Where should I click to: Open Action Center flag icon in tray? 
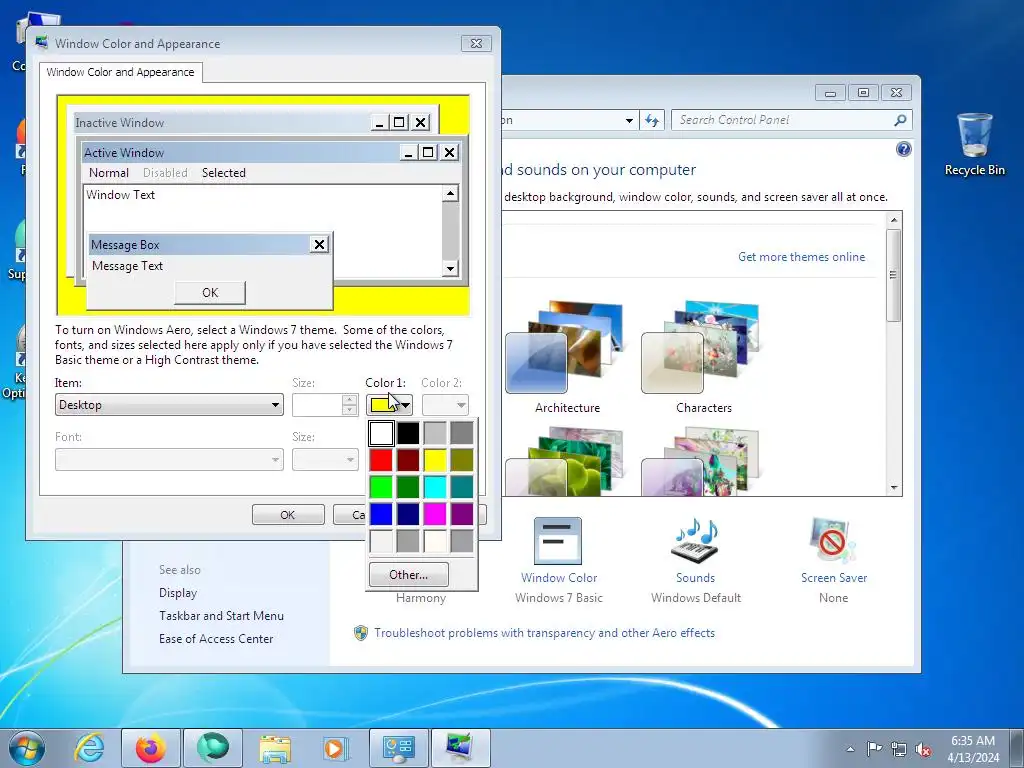tap(874, 748)
